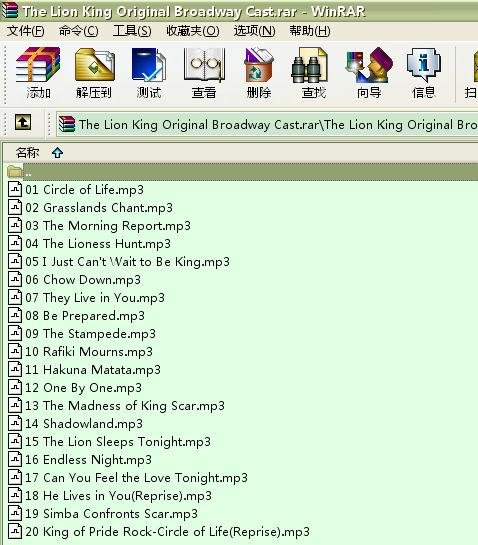Open the Find (查找) binoculars tool

pyautogui.click(x=313, y=73)
